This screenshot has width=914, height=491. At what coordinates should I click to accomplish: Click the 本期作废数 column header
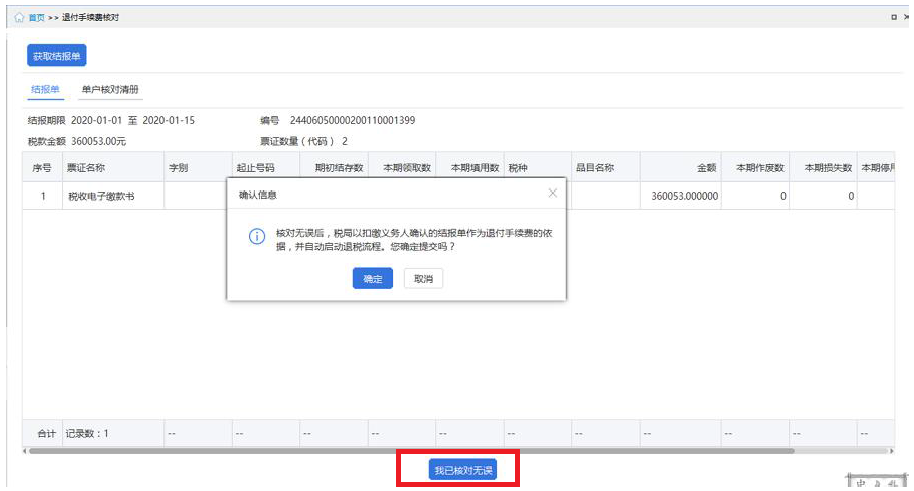pos(755,167)
